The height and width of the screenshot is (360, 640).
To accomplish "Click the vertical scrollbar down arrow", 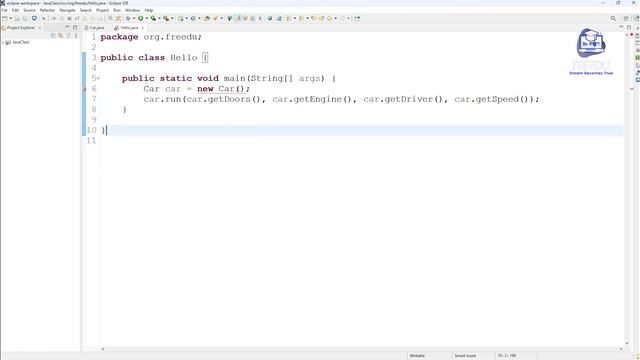I will (x=627, y=344).
